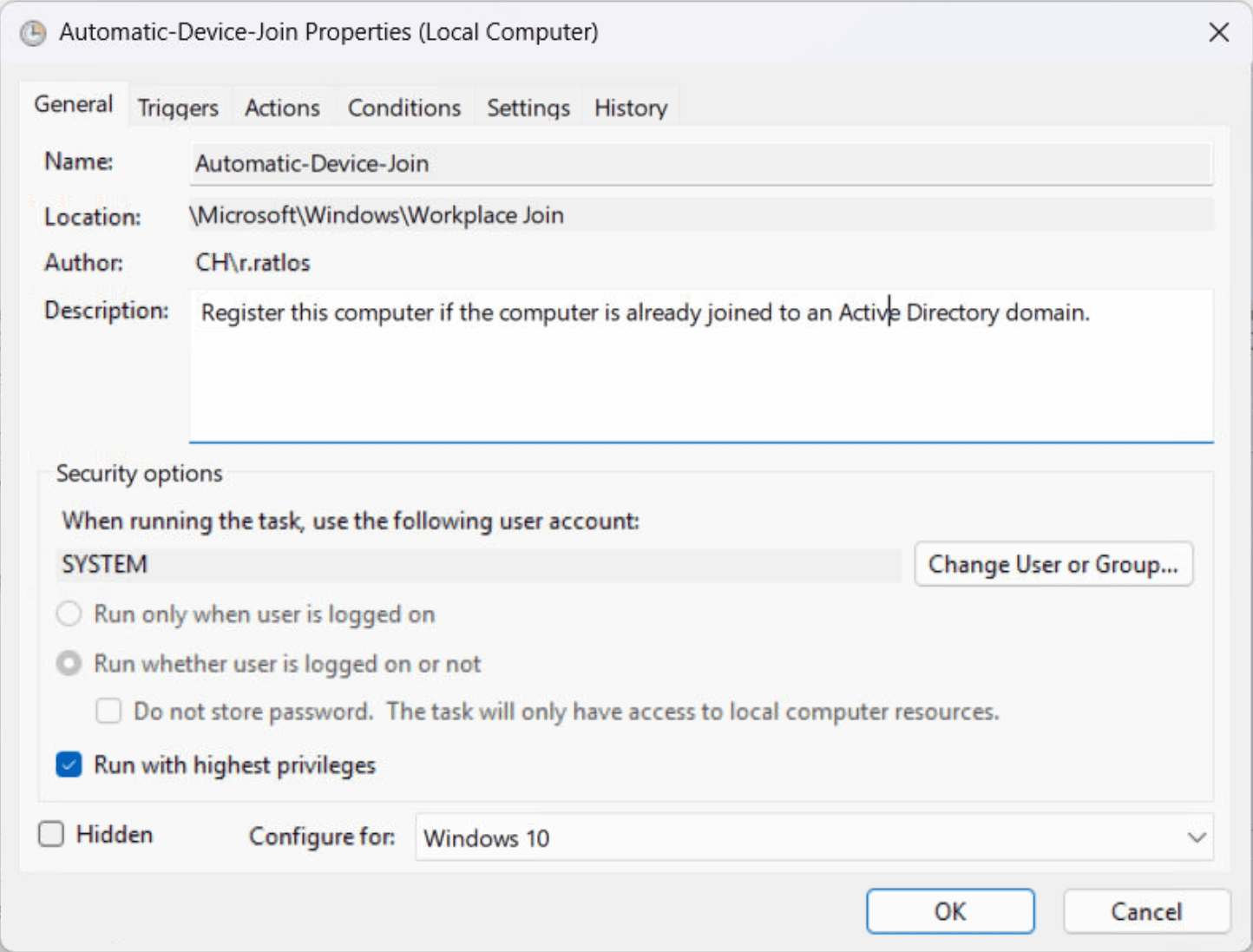Click the Change User or Group button
1253x952 pixels.
point(1053,564)
